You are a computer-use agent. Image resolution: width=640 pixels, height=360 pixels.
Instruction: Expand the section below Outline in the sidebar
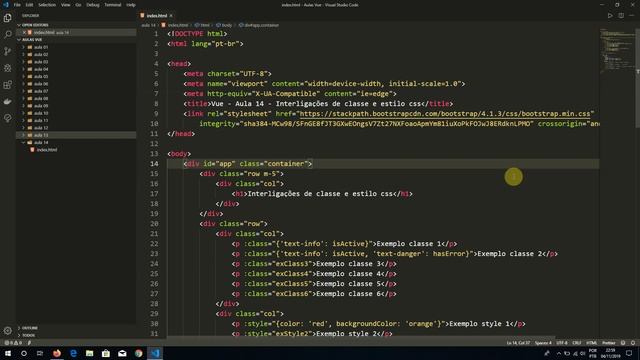[x=29, y=335]
